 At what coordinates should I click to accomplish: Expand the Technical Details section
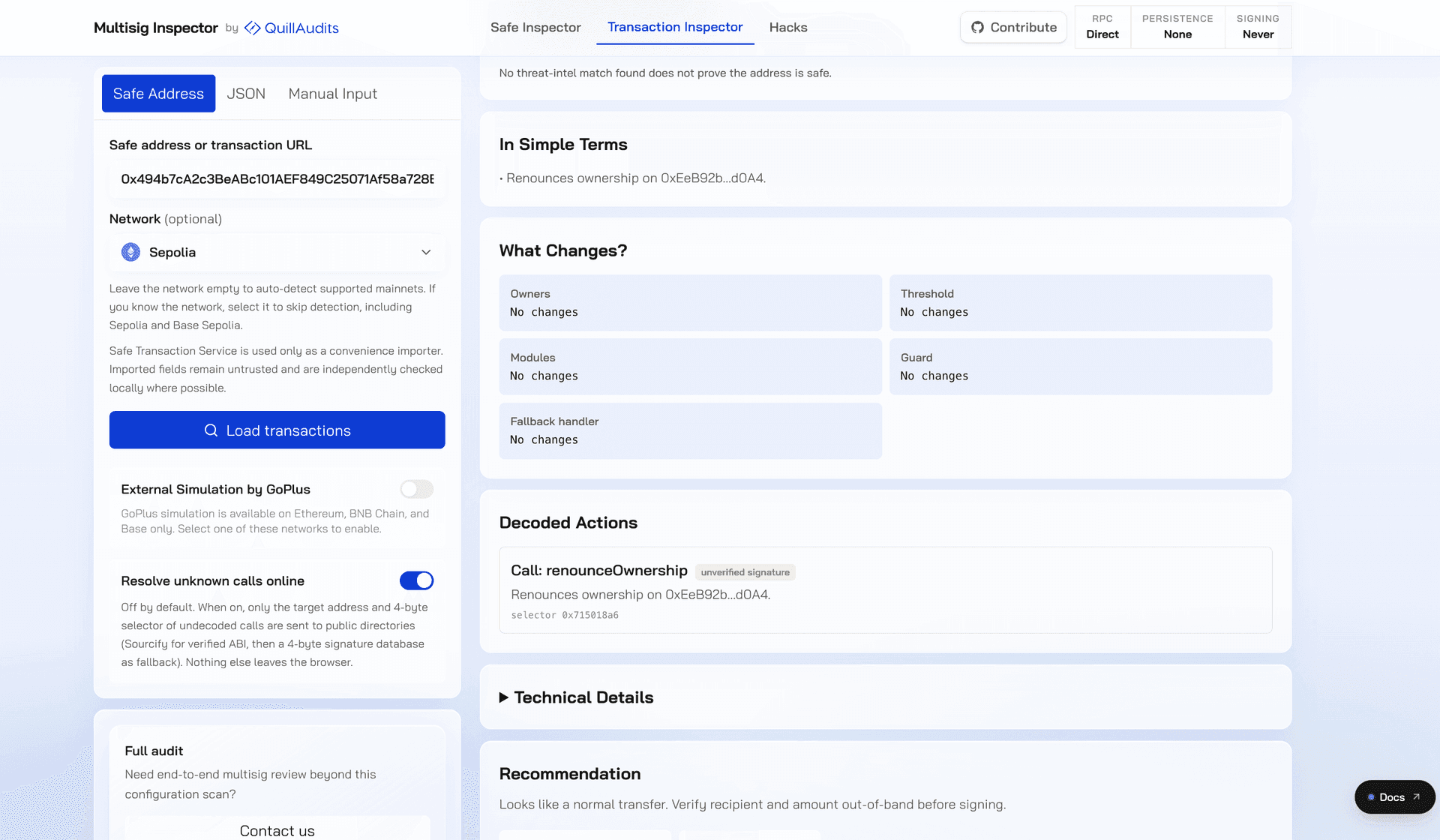point(576,697)
